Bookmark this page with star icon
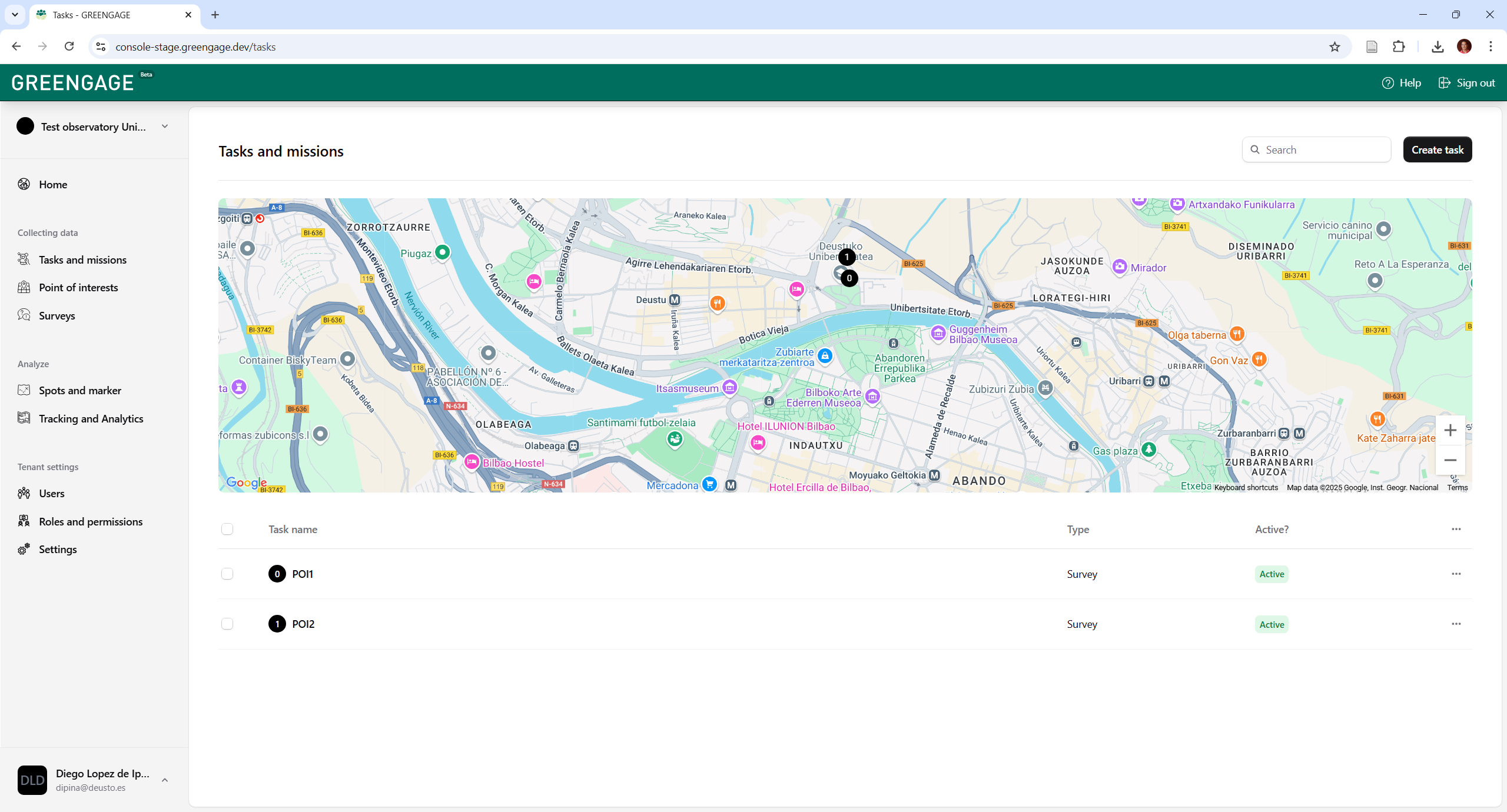This screenshot has width=1507, height=812. coord(1335,47)
